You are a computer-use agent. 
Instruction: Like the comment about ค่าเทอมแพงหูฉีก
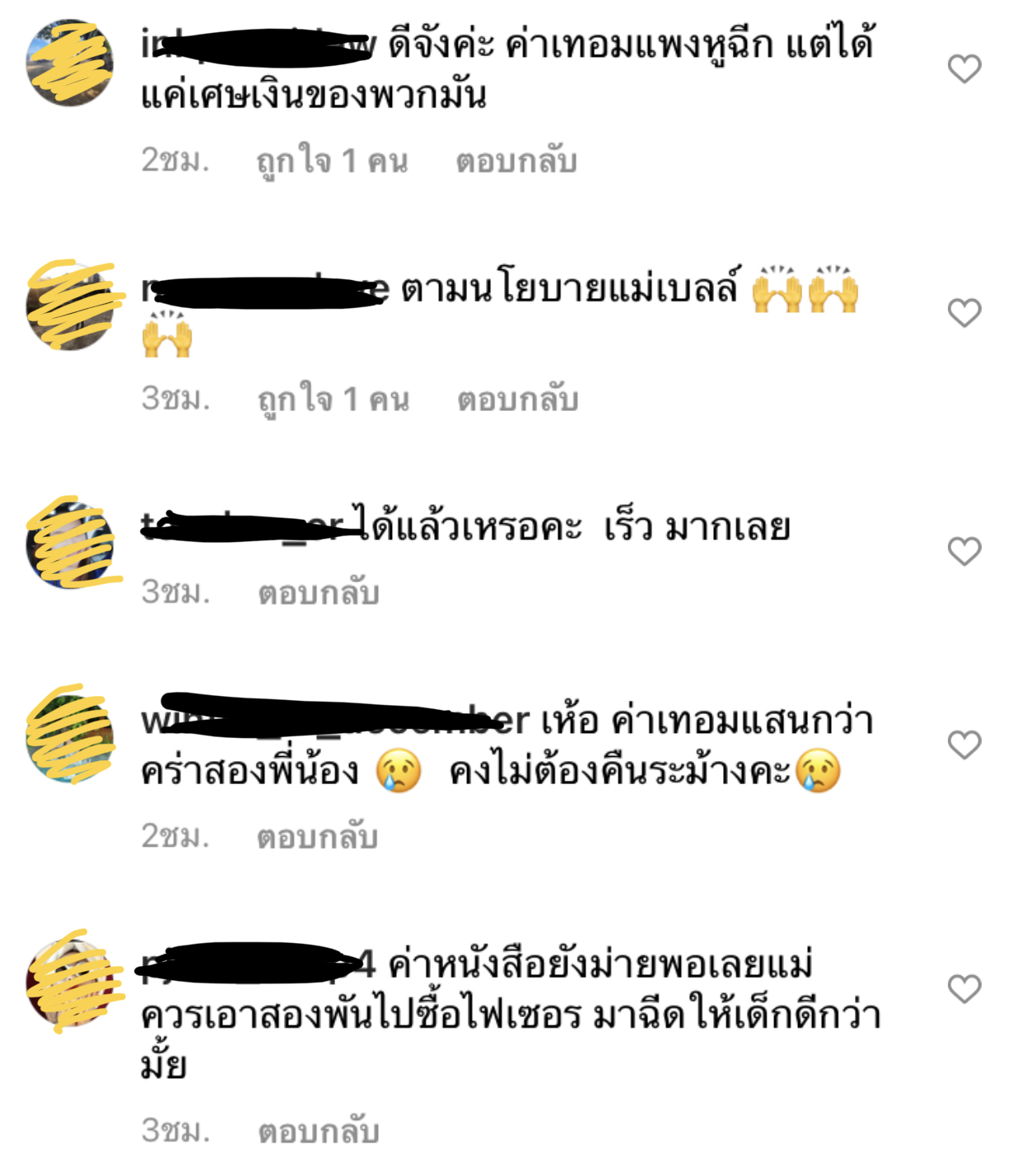click(964, 68)
